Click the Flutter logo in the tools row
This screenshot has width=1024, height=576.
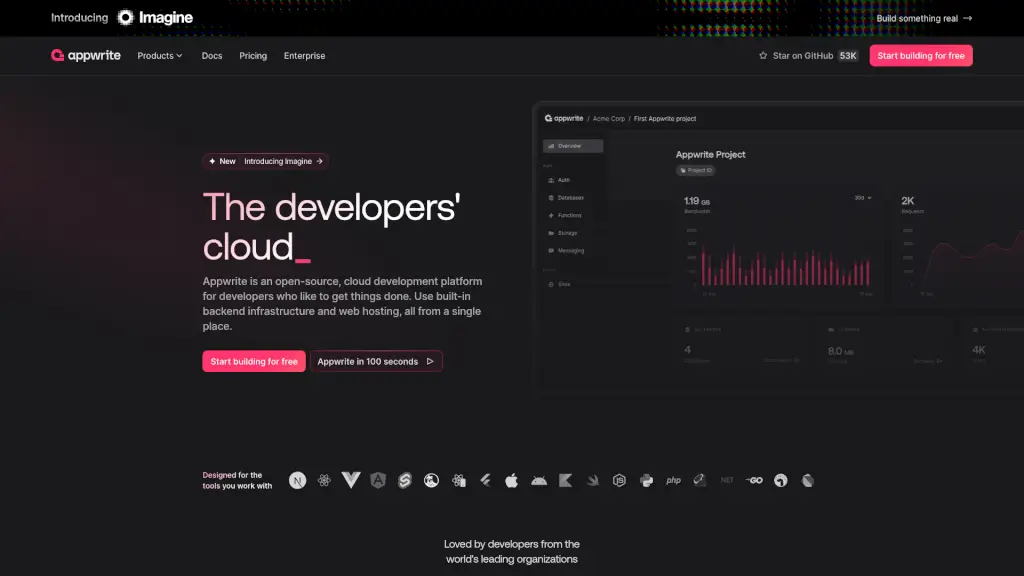pyautogui.click(x=486, y=480)
